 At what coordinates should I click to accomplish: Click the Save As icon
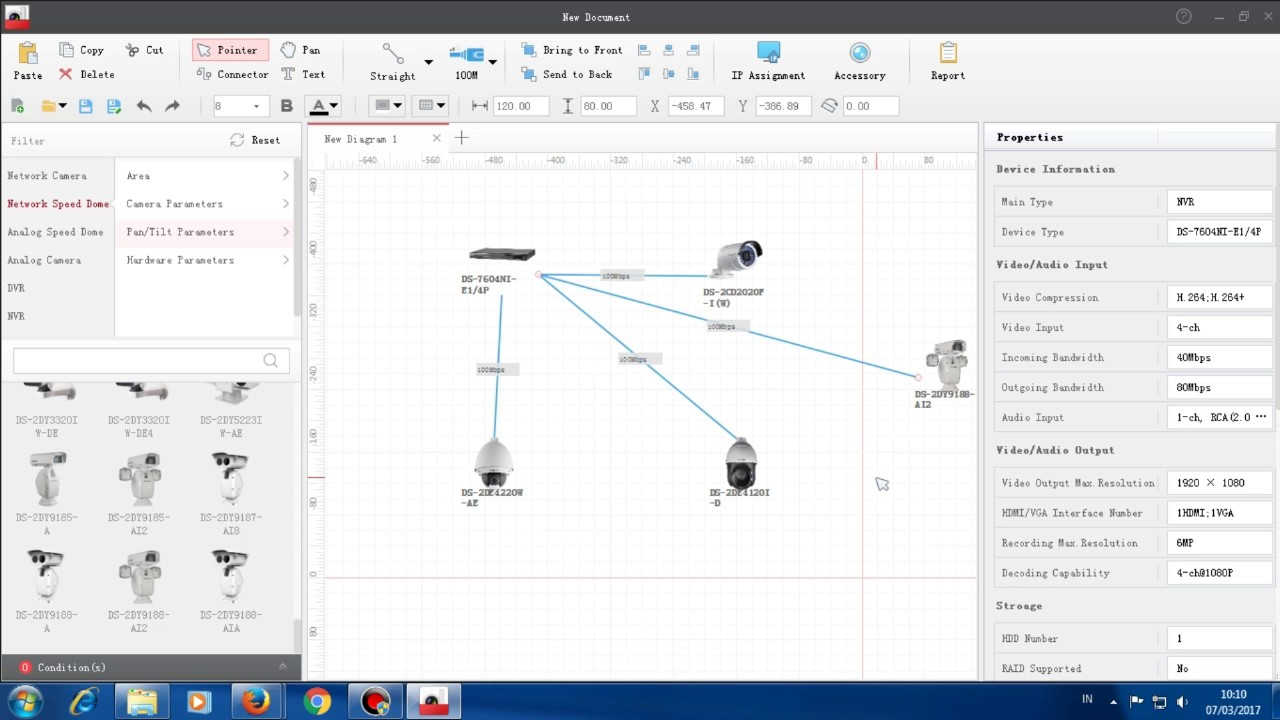point(114,106)
